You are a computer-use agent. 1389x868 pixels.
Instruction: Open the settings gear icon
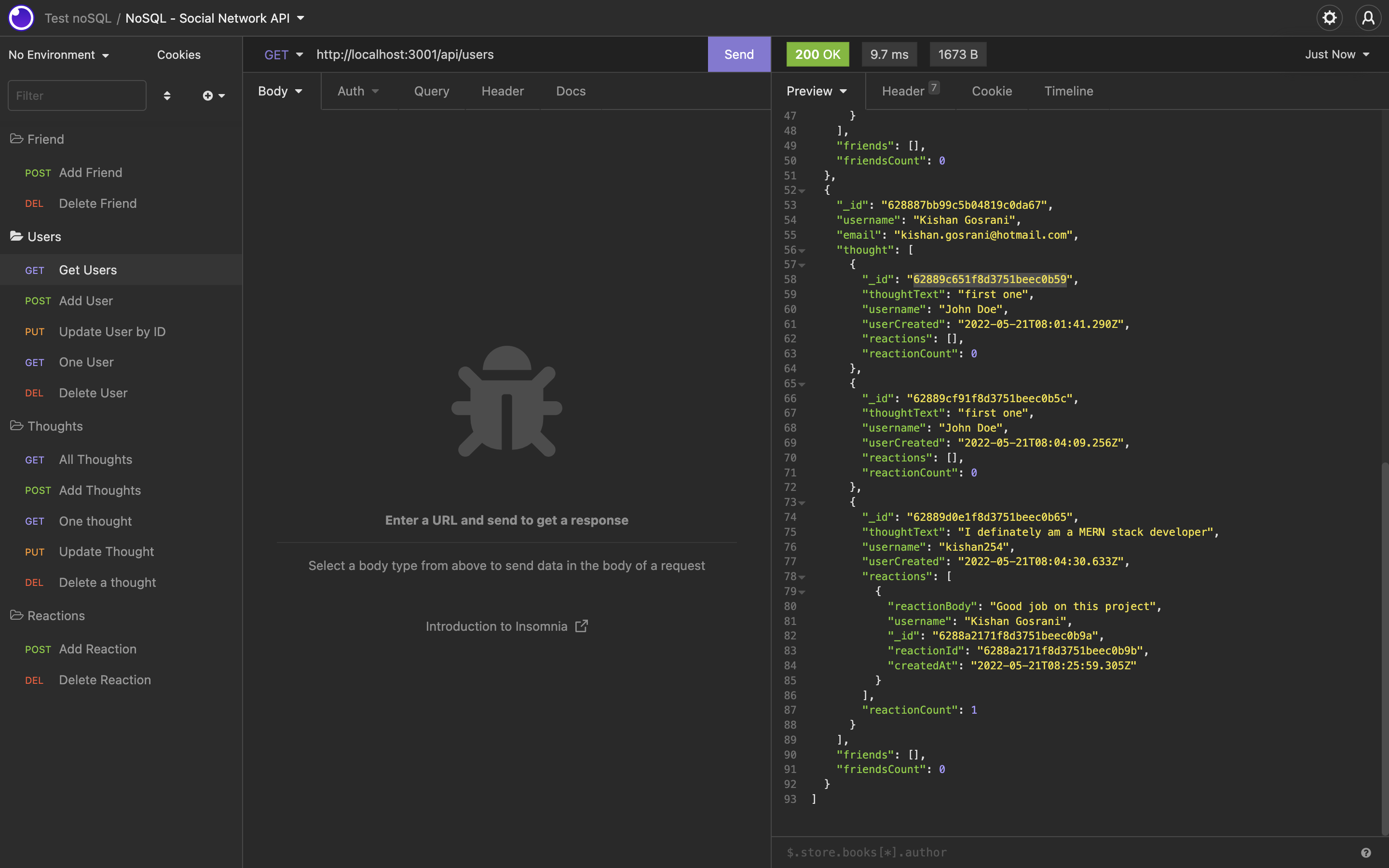tap(1329, 18)
